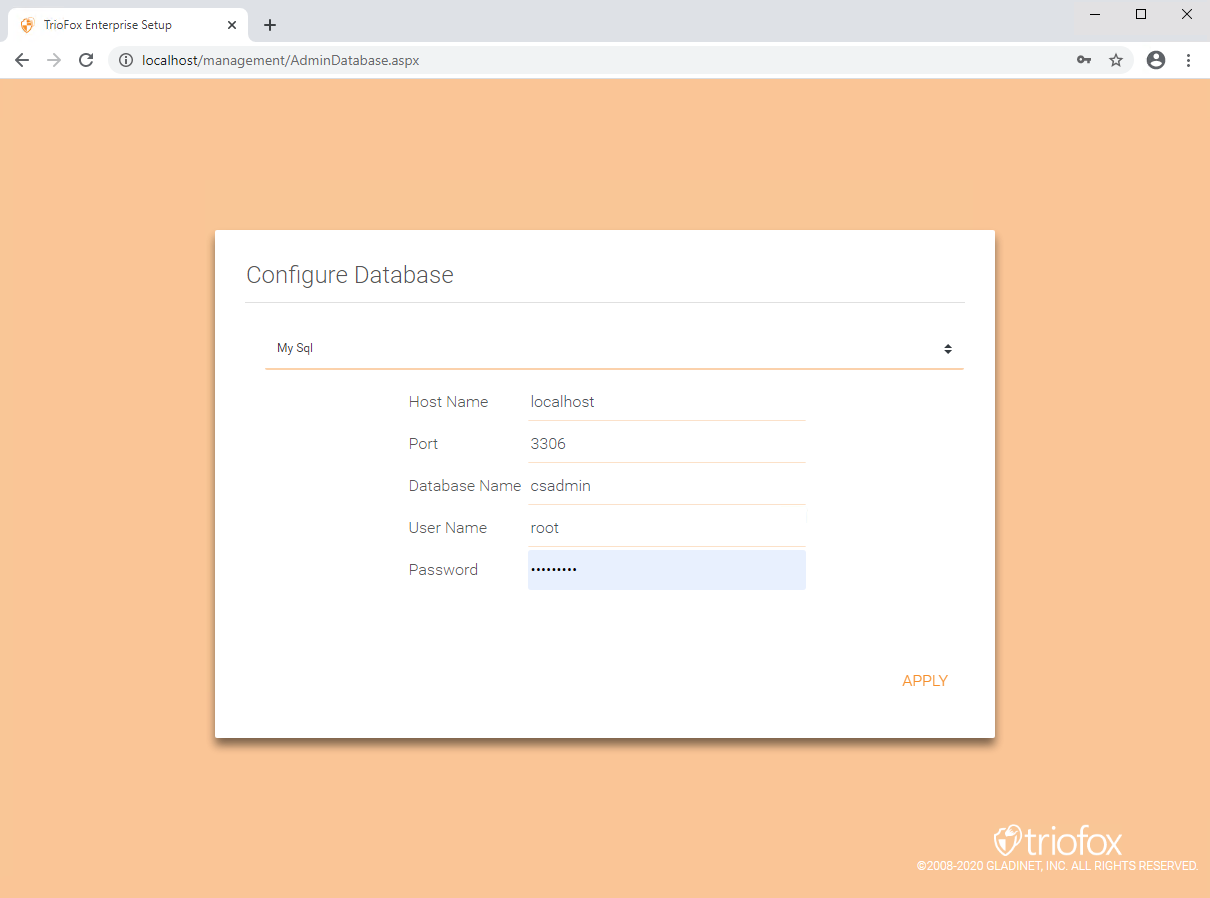Screen dimensions: 1210x898
Task: Click the address bar URL text
Action: [x=281, y=60]
